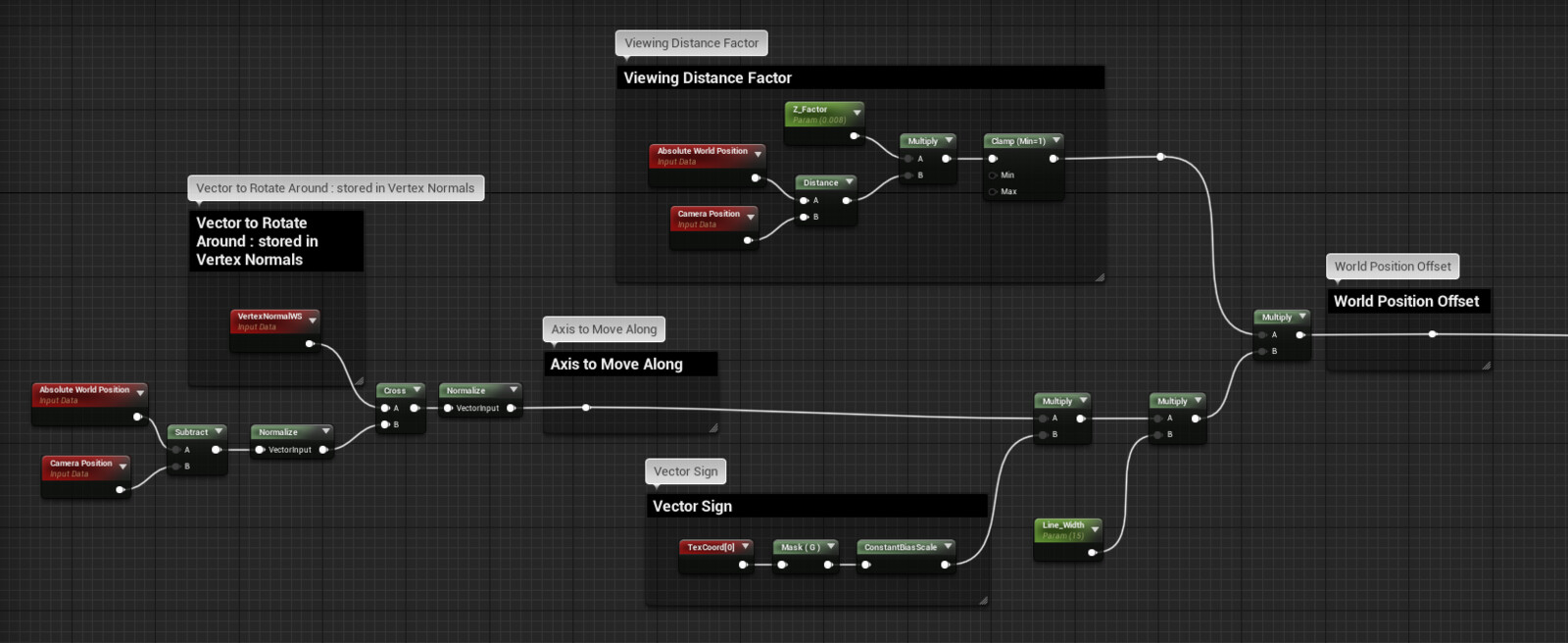Select the reroute node after the Clamp output

pyautogui.click(x=1160, y=157)
